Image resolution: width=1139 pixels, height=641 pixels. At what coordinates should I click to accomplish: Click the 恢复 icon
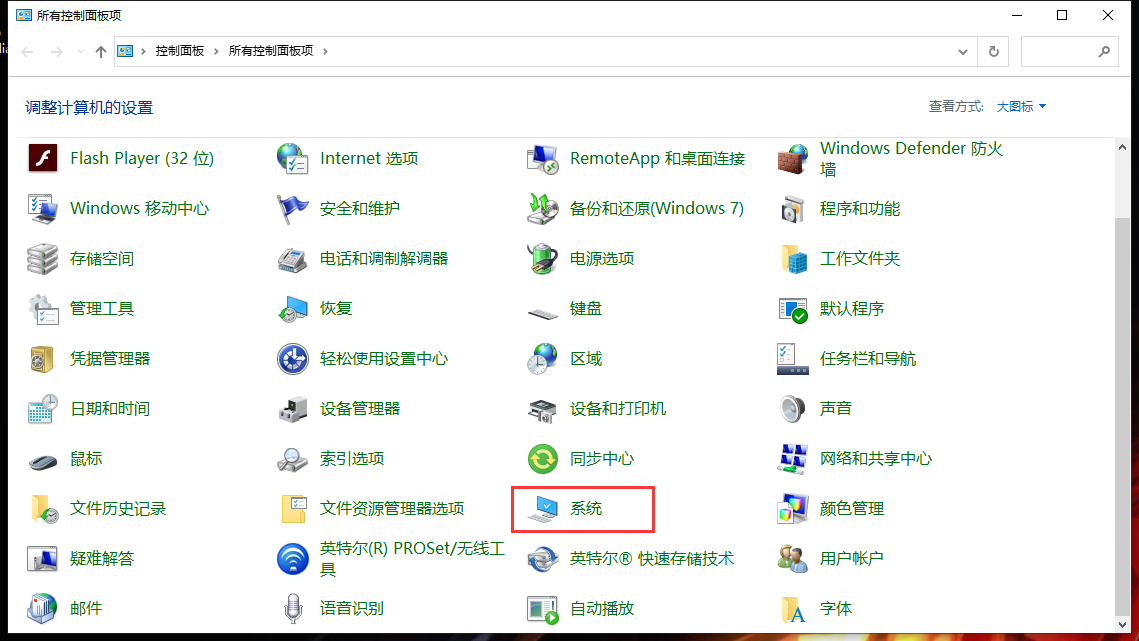pos(293,308)
